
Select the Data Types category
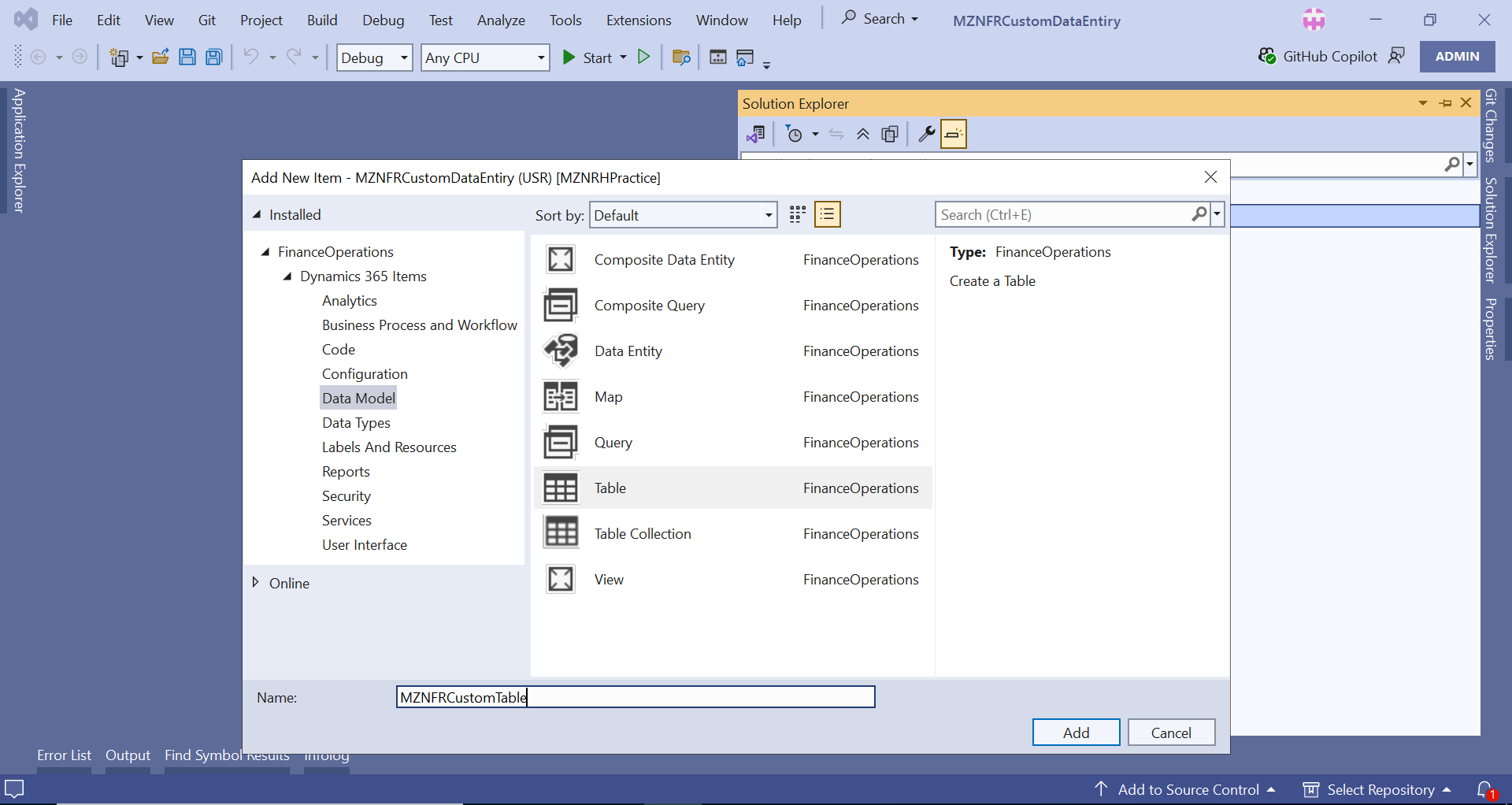[356, 423]
